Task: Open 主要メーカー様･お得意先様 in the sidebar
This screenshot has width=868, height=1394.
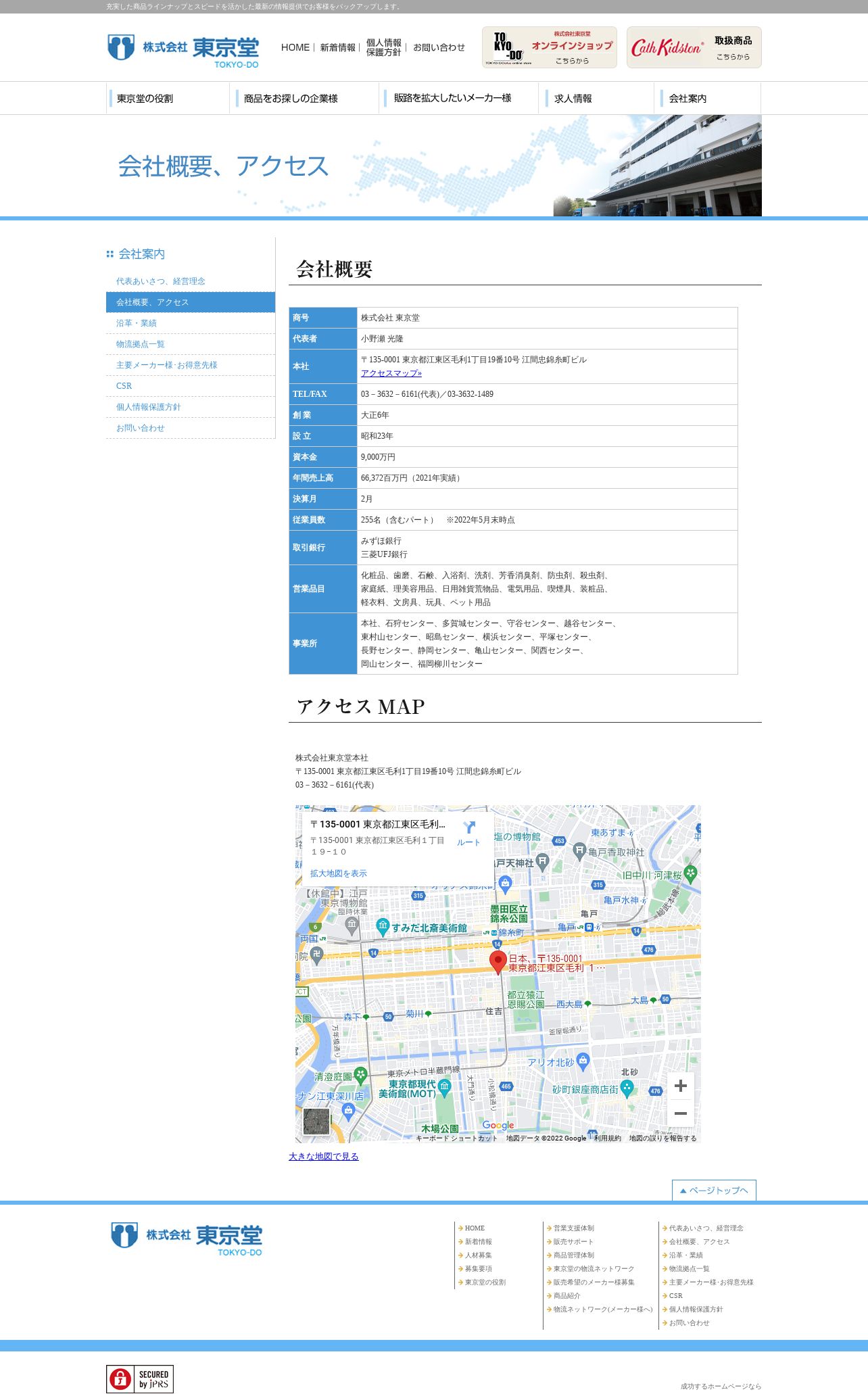Action: tap(191, 365)
